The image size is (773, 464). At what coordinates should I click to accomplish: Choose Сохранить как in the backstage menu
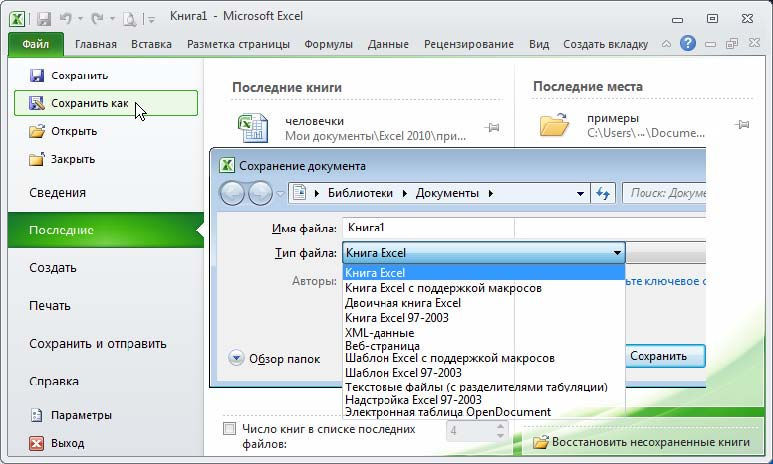coord(105,103)
